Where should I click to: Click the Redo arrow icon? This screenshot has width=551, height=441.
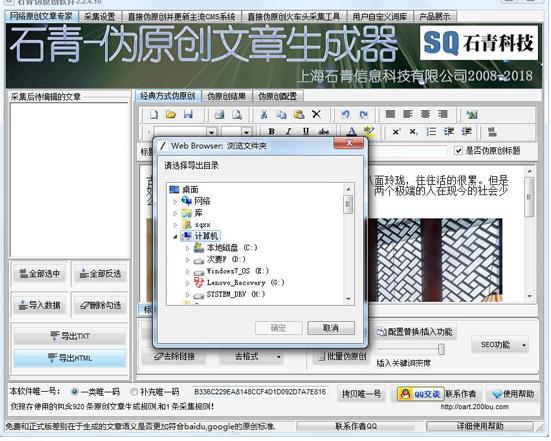pos(363,115)
